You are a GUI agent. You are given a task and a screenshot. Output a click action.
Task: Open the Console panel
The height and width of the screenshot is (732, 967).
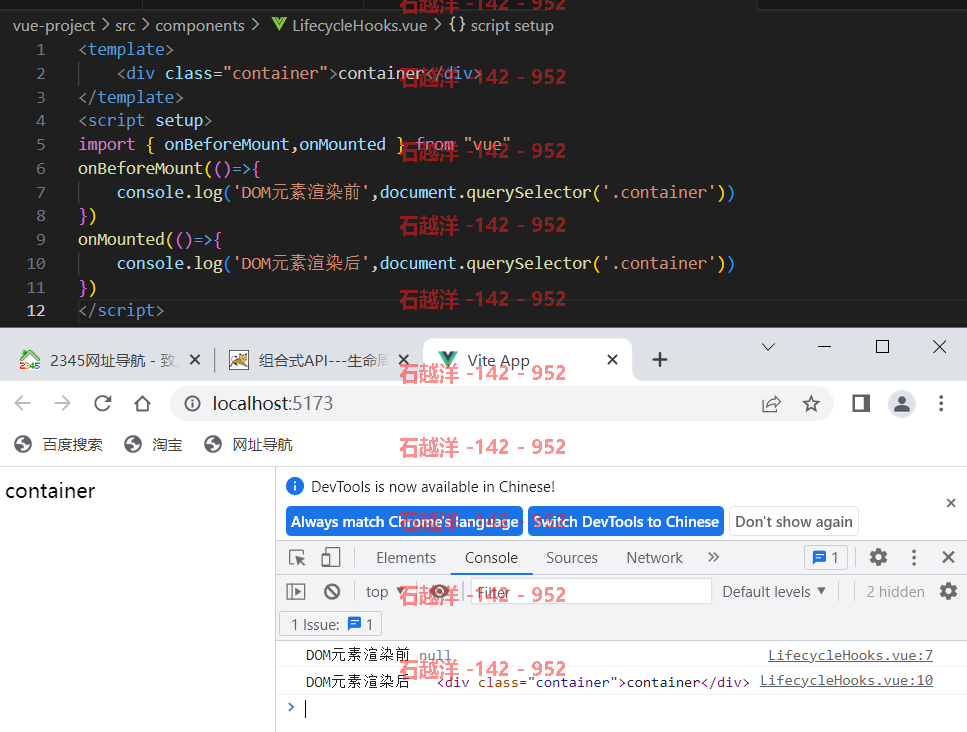click(x=492, y=558)
